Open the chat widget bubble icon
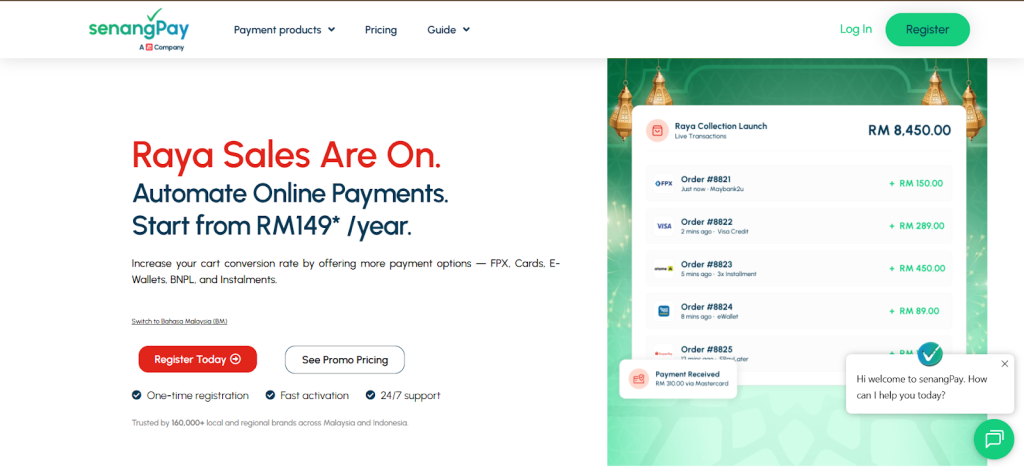Image resolution: width=1024 pixels, height=467 pixels. (993, 439)
